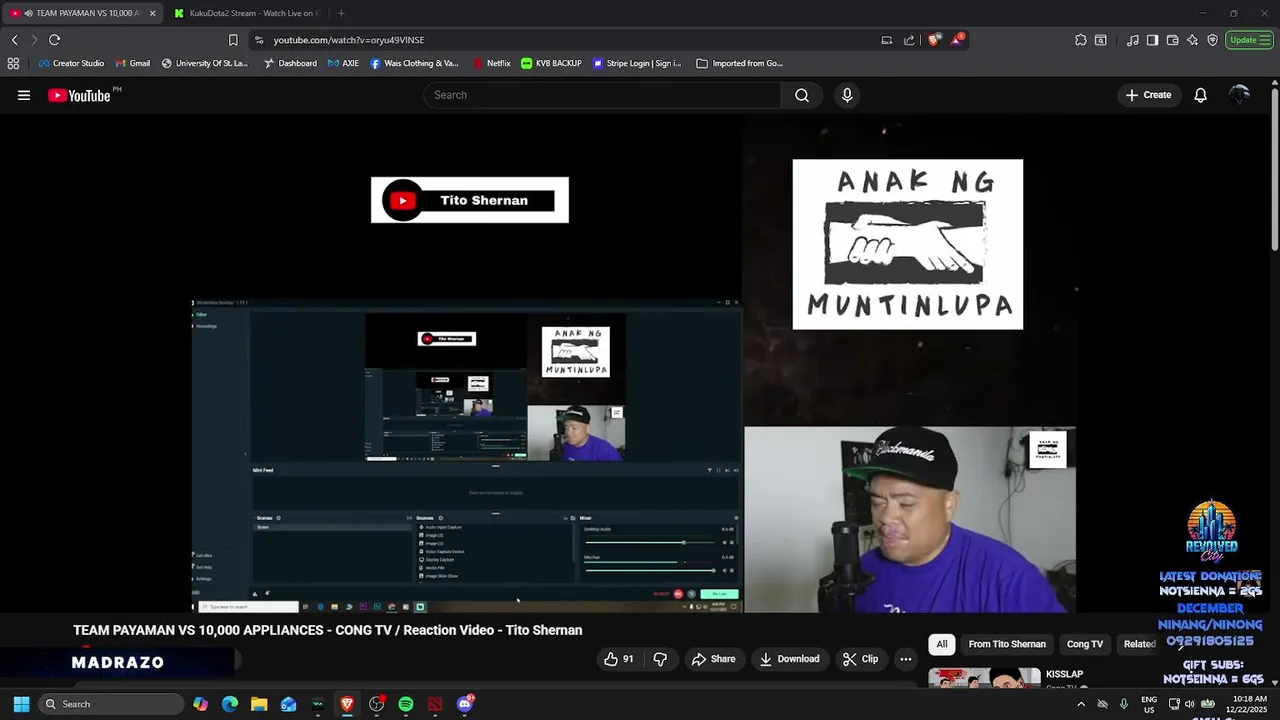
Task: Open a new browser tab
Action: (x=341, y=13)
